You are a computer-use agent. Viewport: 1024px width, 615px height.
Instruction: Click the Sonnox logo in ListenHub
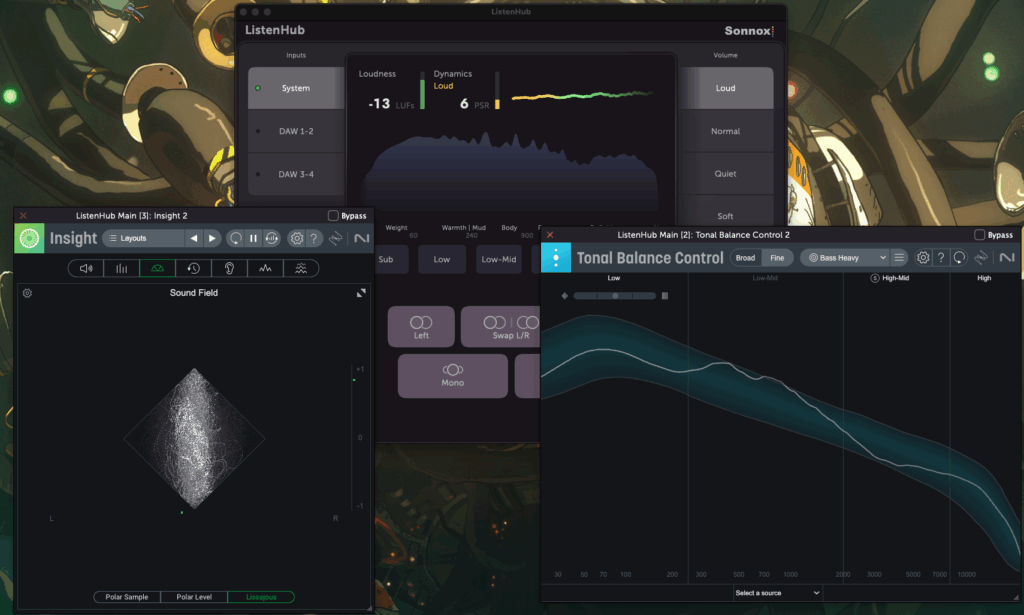click(749, 31)
